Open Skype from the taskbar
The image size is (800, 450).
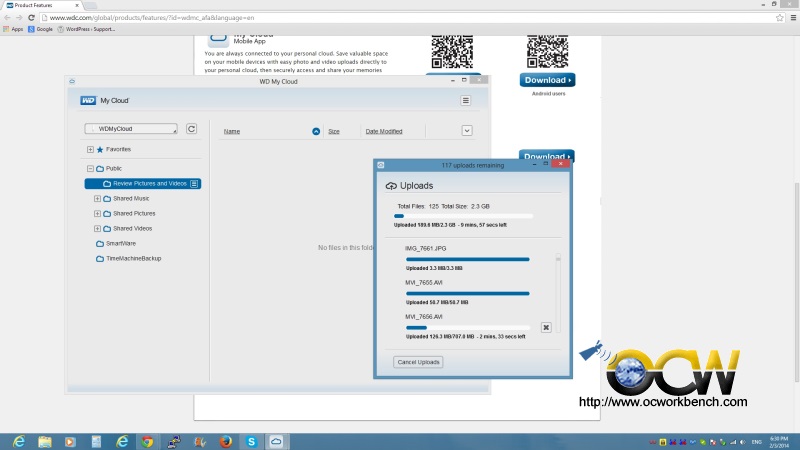point(251,441)
